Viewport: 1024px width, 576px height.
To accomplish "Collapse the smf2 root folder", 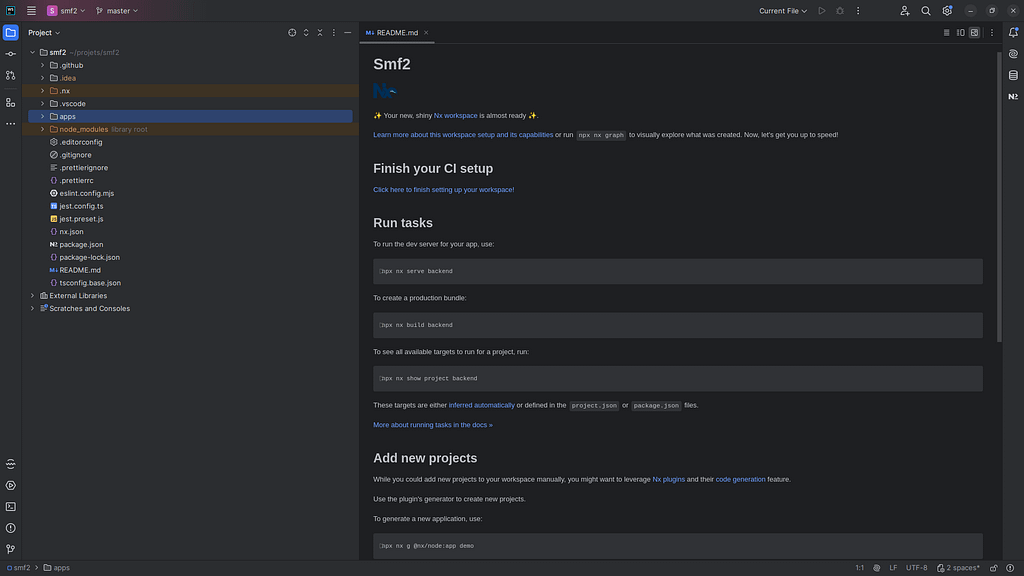I will click(33, 52).
